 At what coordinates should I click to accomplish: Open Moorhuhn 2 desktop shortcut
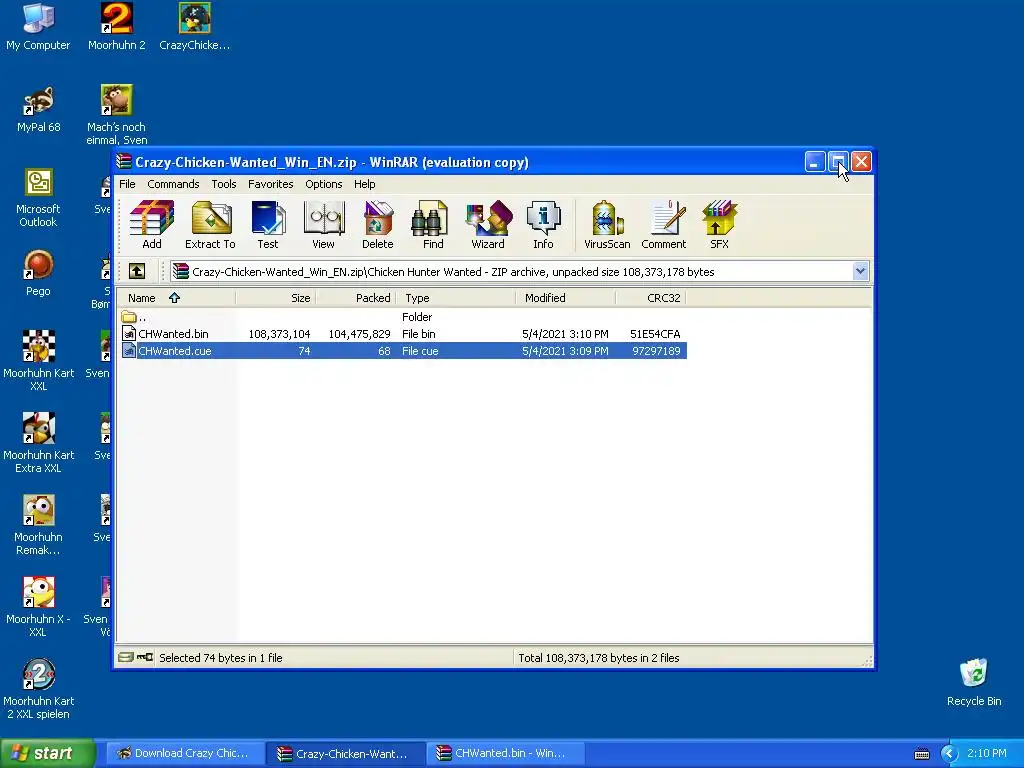(x=116, y=27)
